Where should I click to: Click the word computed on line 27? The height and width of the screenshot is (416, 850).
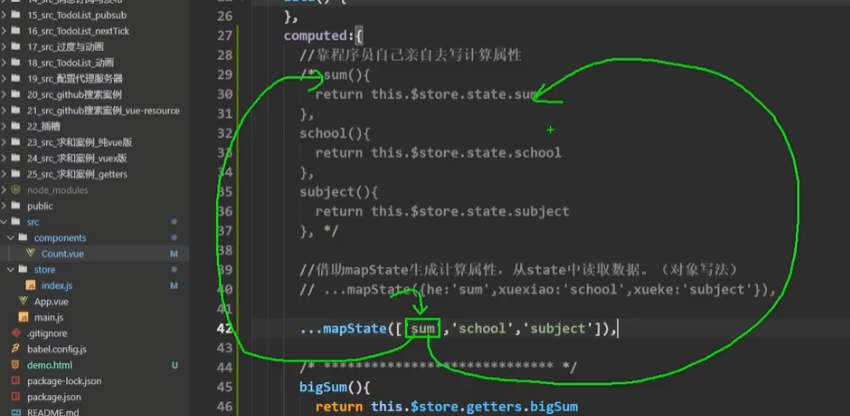(315, 36)
